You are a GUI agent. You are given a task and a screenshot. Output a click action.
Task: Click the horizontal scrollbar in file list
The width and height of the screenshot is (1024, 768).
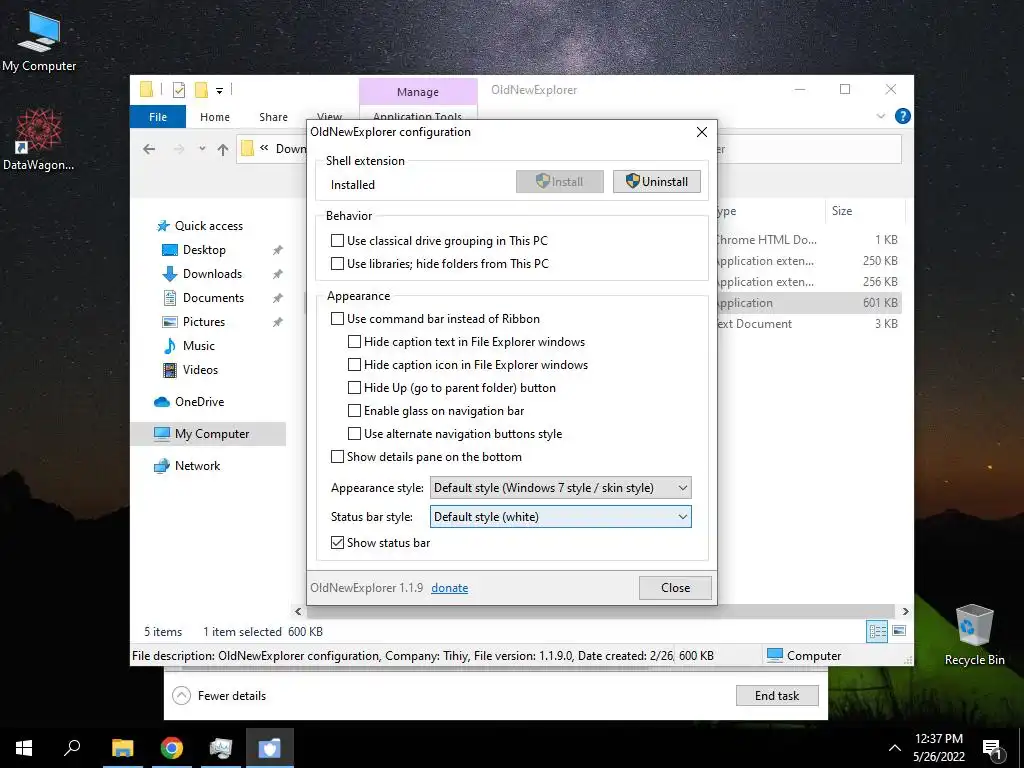click(601, 611)
